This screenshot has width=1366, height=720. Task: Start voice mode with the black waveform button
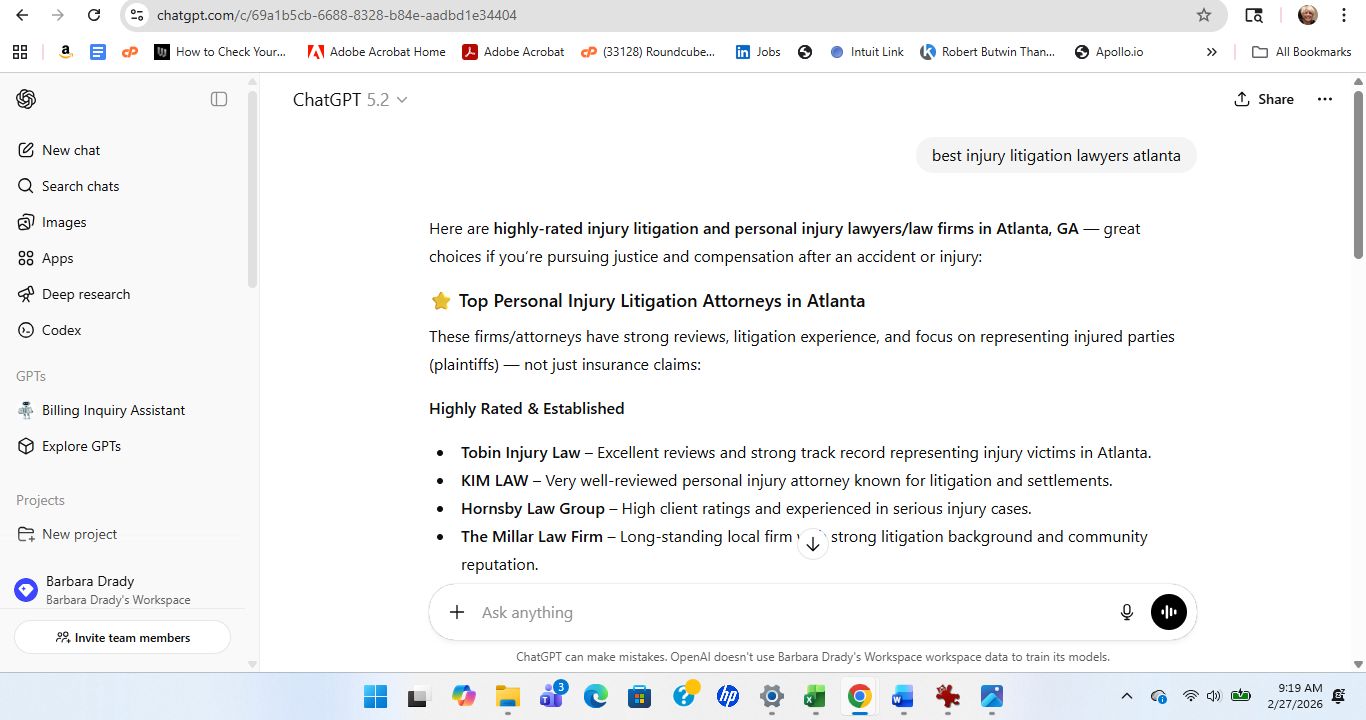point(1169,612)
